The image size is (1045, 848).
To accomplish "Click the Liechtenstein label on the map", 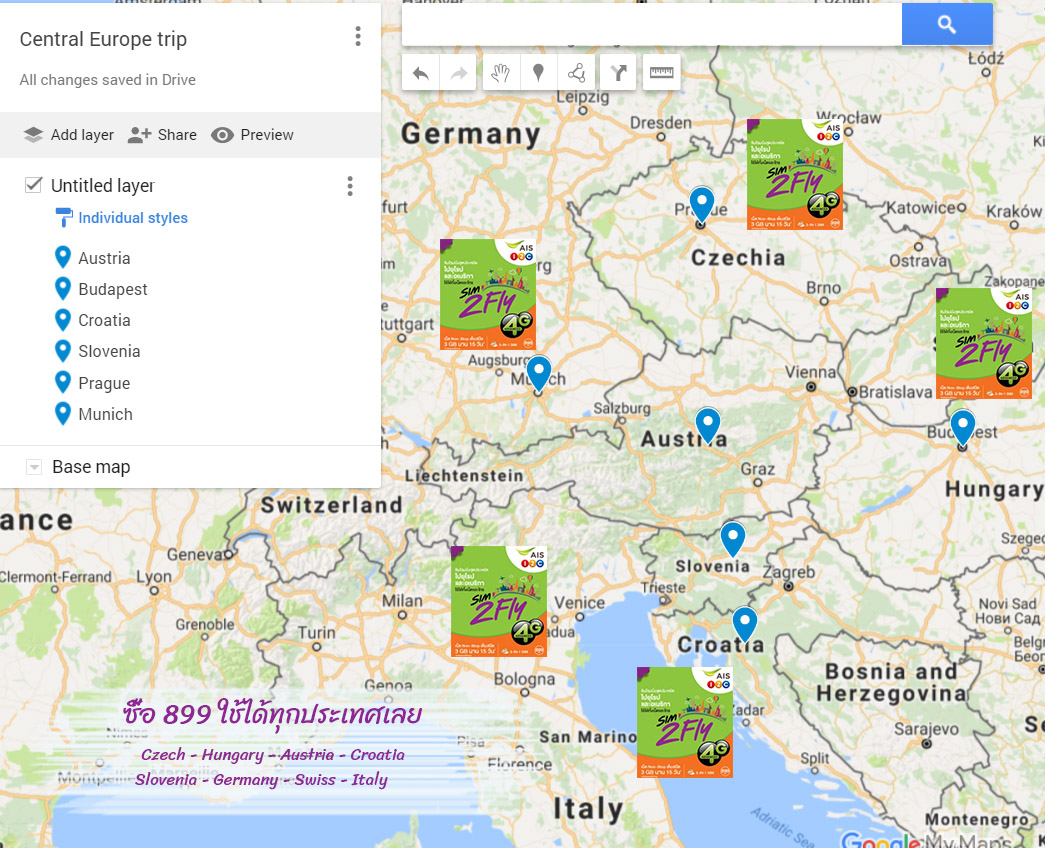I will click(464, 475).
